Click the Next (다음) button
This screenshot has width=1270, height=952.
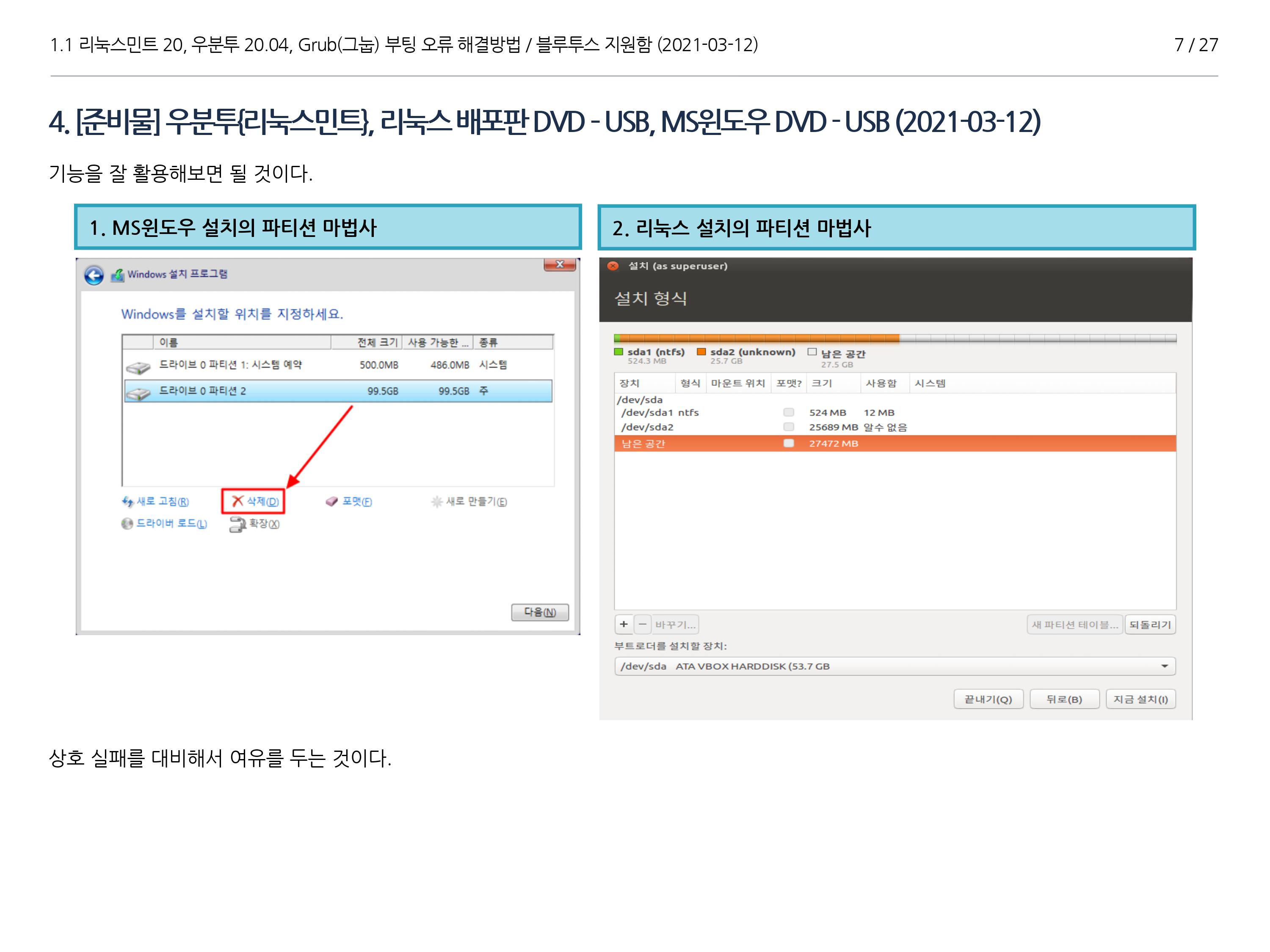[x=540, y=612]
